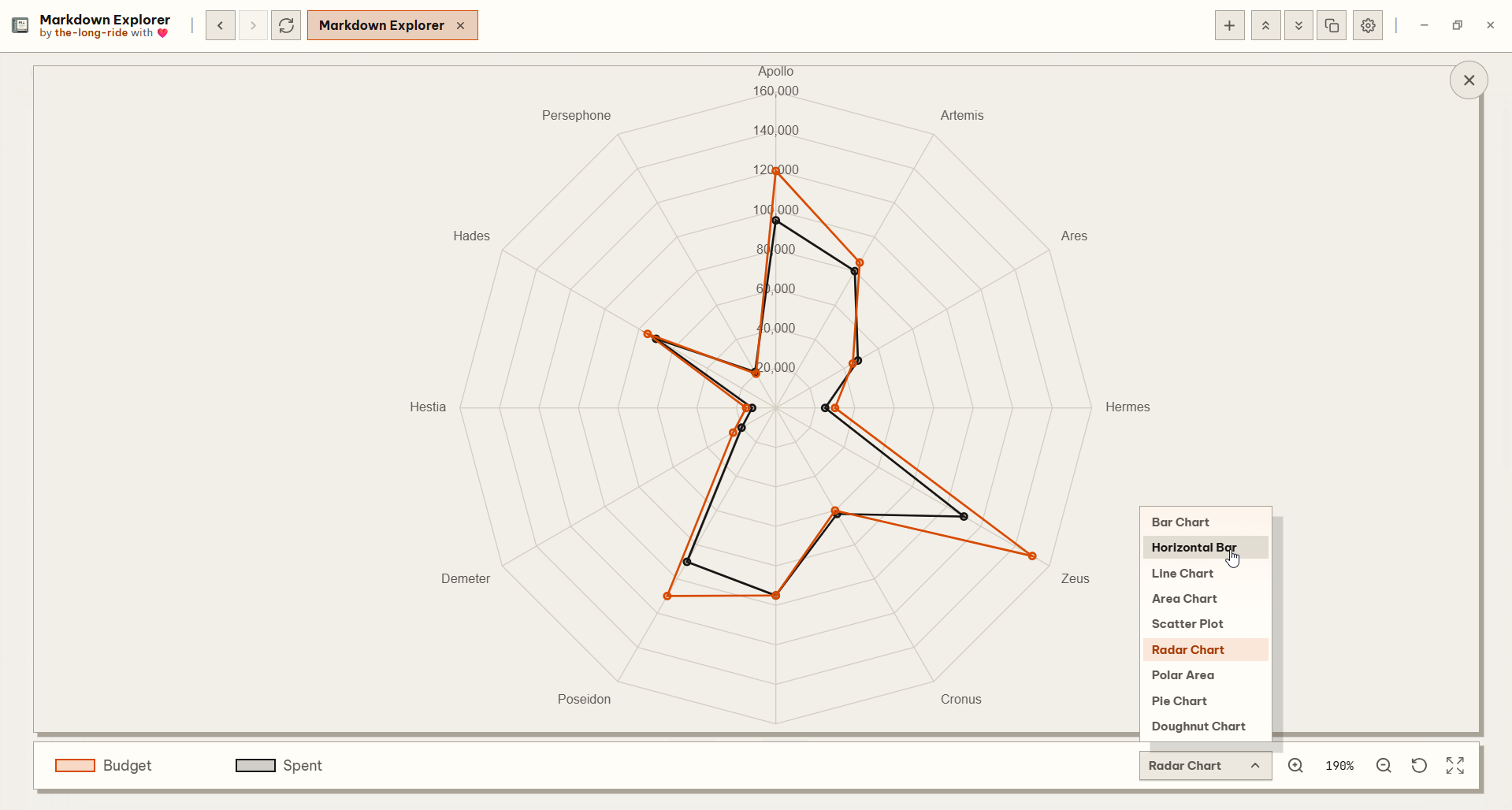Image resolution: width=1512 pixels, height=810 pixels.
Task: Choose Area Chart from the chart menu
Action: coord(1206,598)
